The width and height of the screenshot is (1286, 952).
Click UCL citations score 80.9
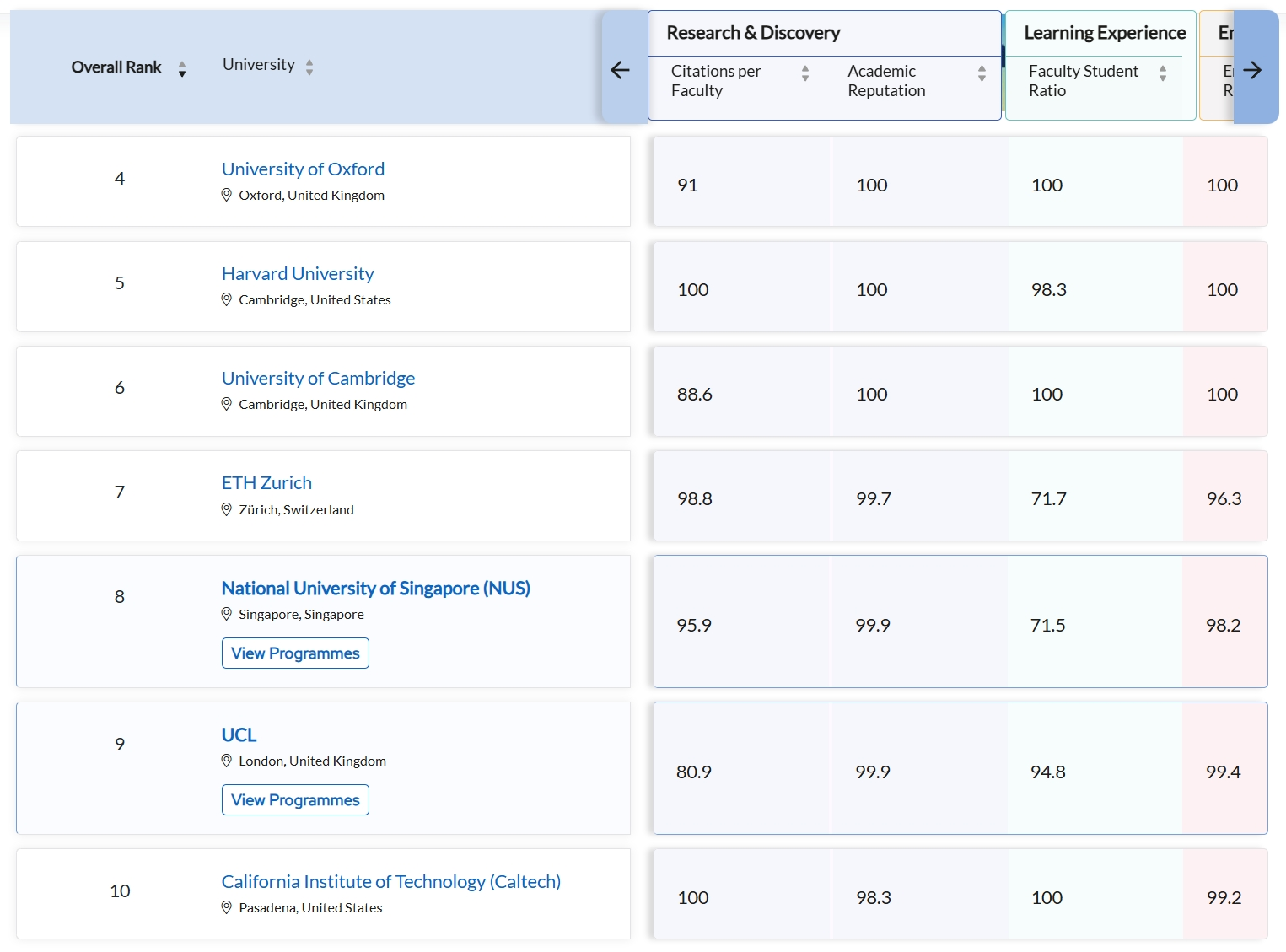694,772
